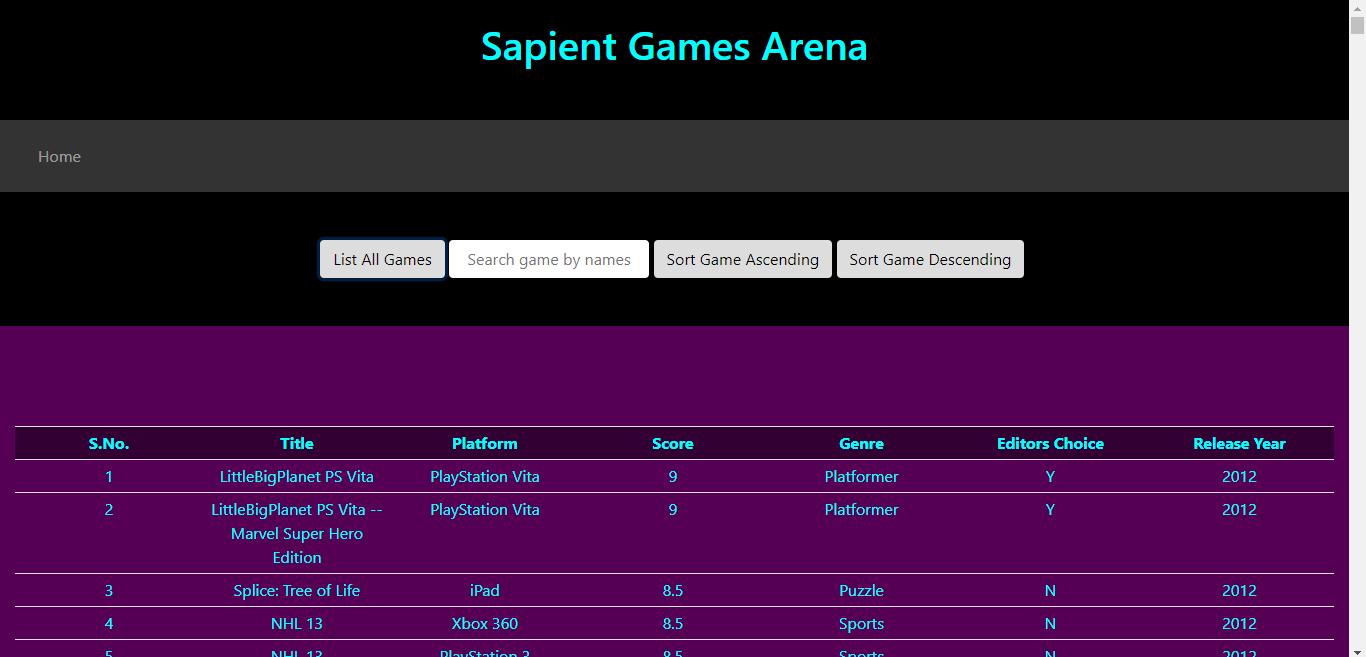The width and height of the screenshot is (1366, 657).
Task: Click Editors Choice Y in row 1
Action: point(1050,476)
